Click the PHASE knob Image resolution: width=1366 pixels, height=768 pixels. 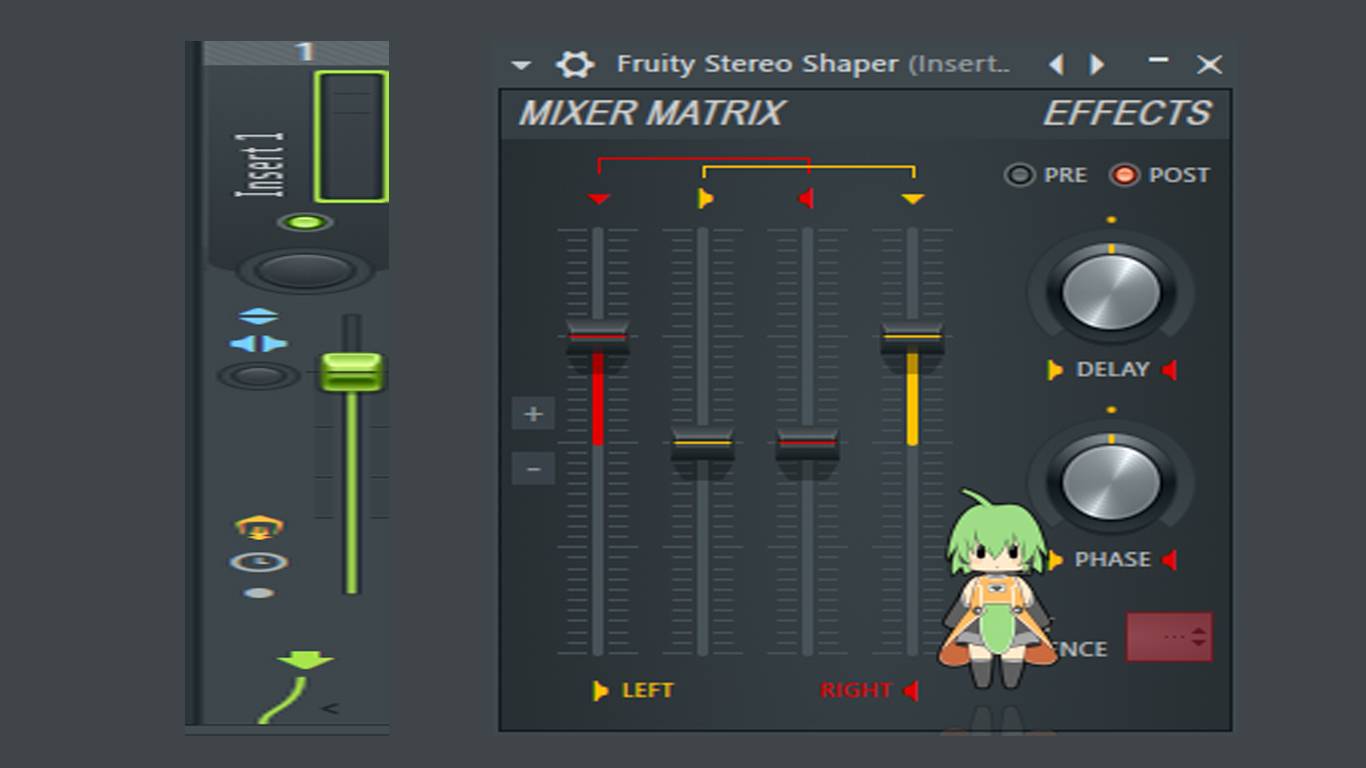tap(1111, 482)
